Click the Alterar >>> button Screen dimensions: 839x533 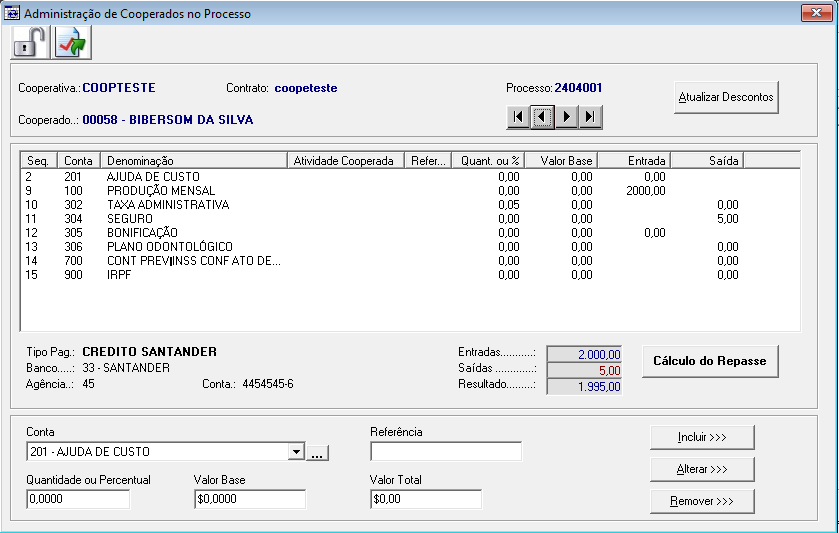click(702, 469)
